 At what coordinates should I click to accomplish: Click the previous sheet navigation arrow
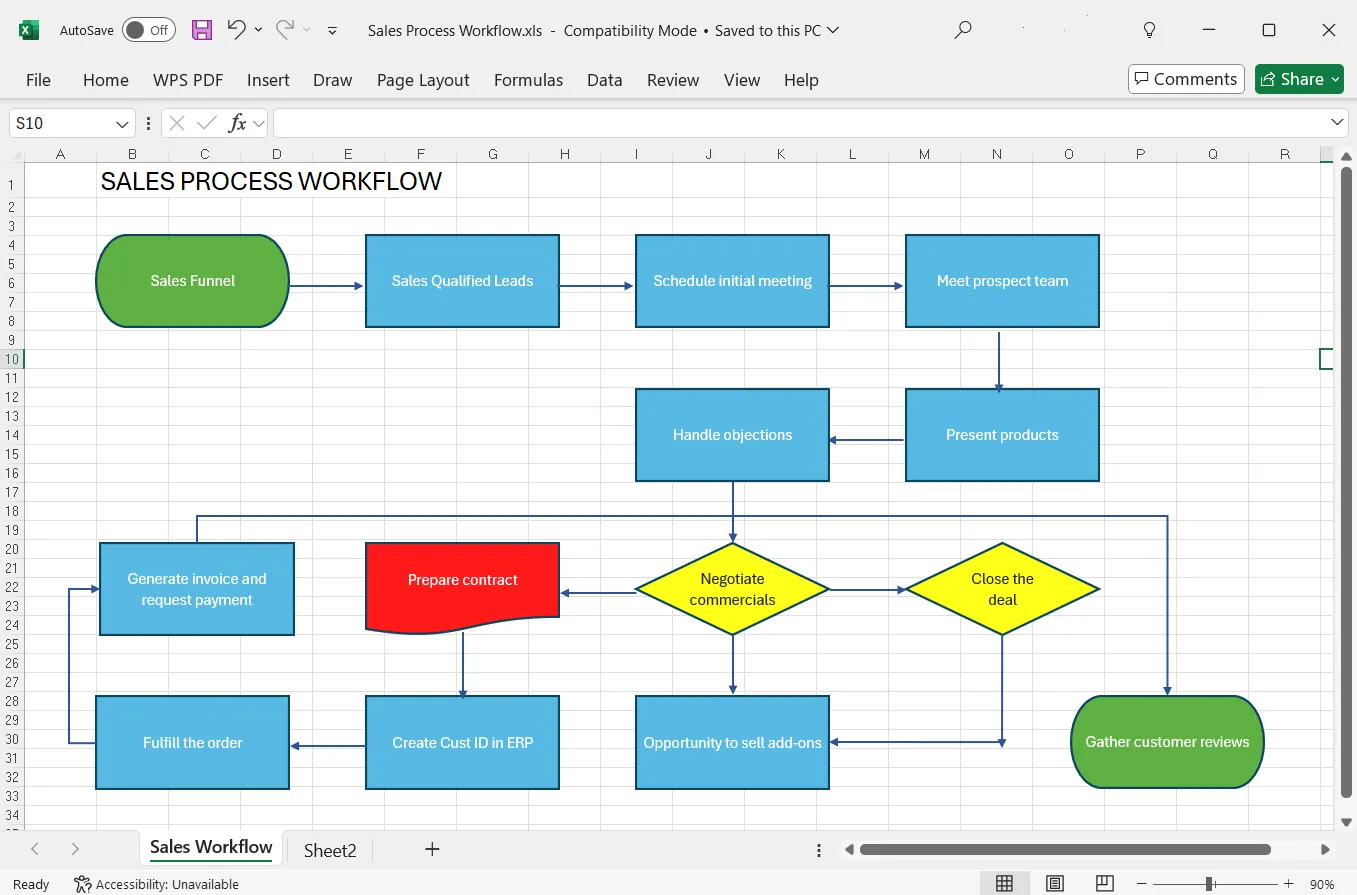[x=35, y=849]
